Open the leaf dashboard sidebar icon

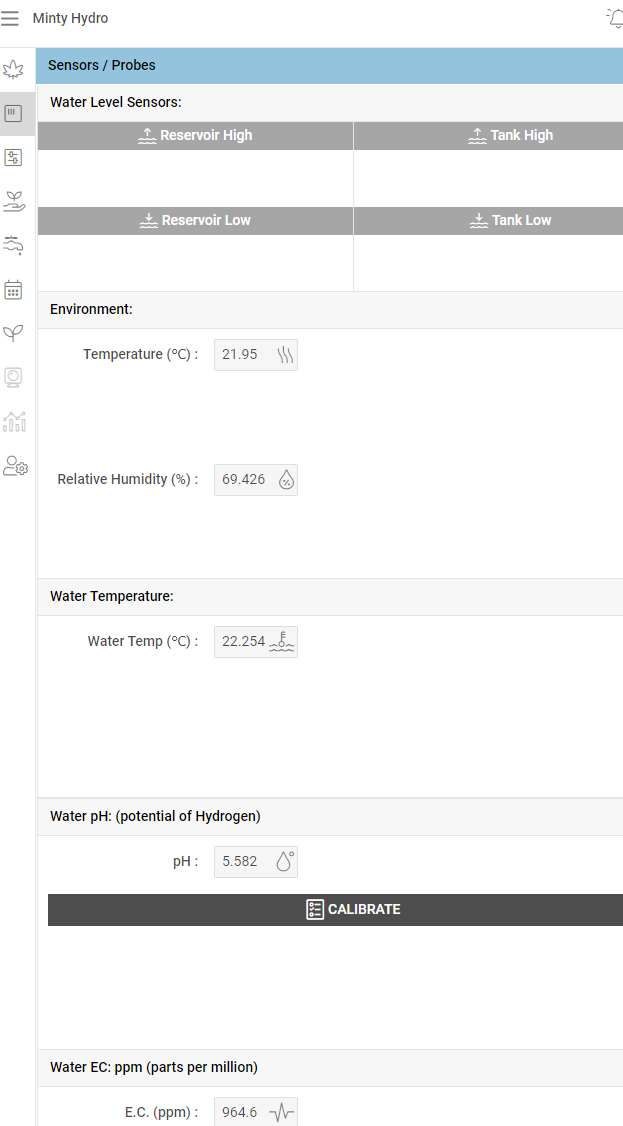[14, 69]
